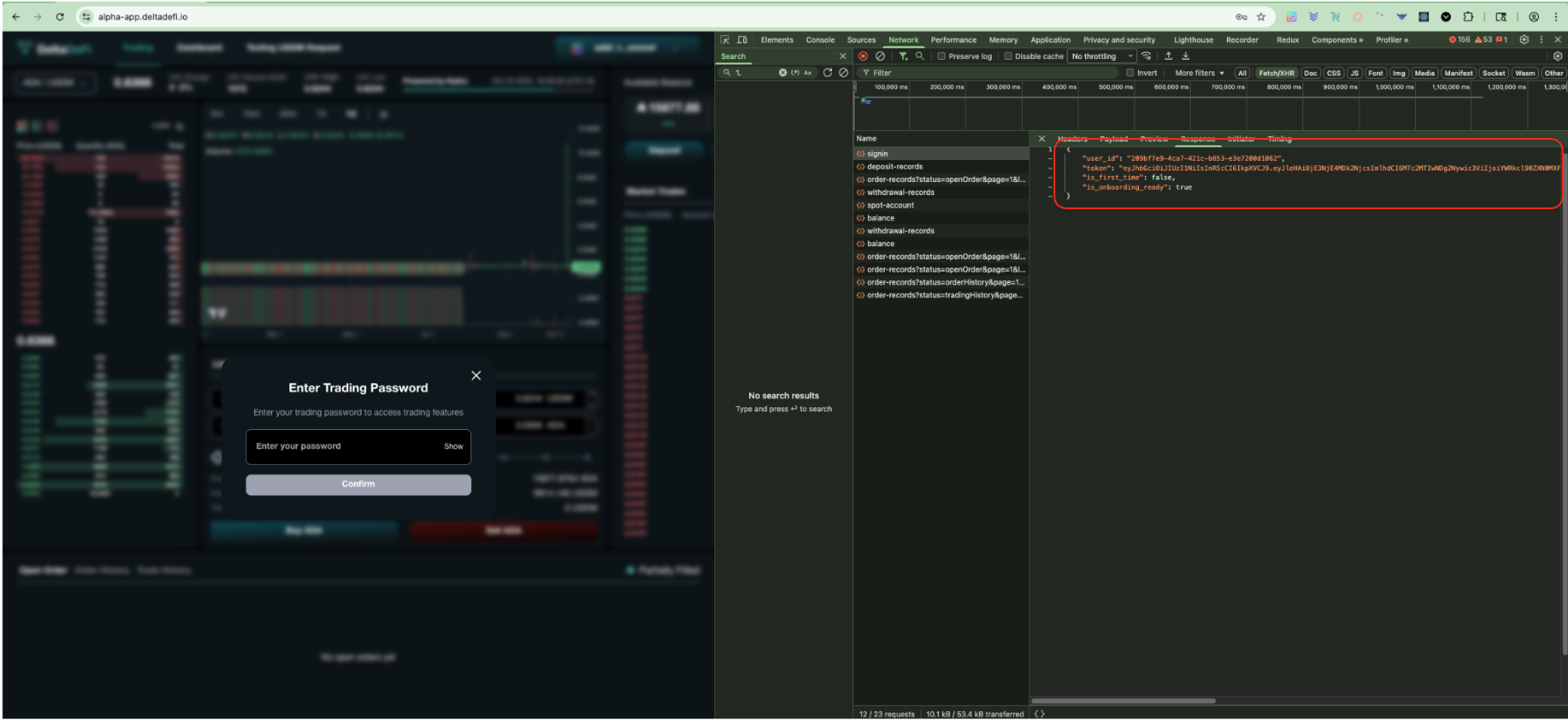1568x720 pixels.
Task: Open the Application tab in DevTools
Action: coord(1050,40)
